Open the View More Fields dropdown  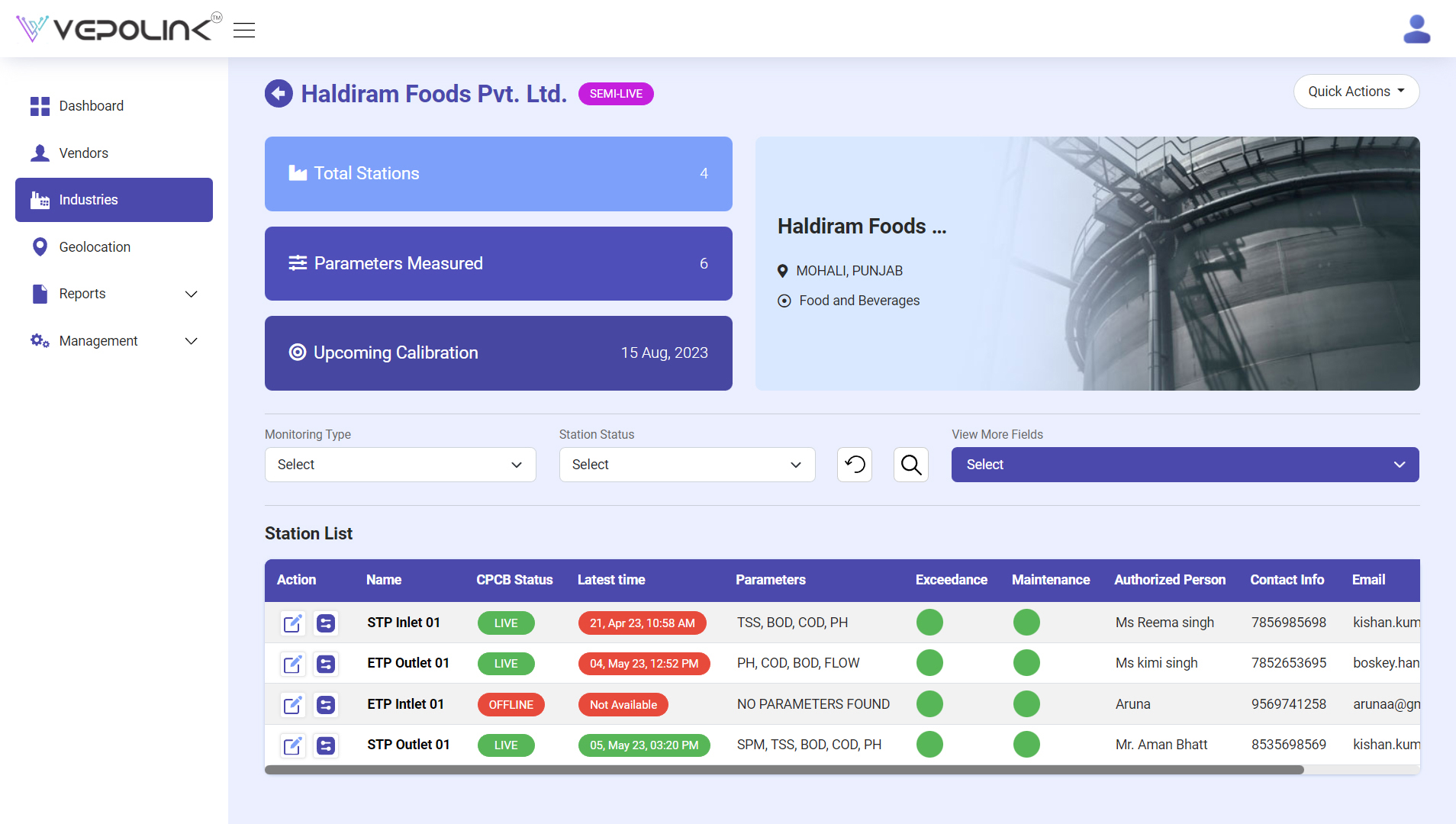click(1185, 465)
